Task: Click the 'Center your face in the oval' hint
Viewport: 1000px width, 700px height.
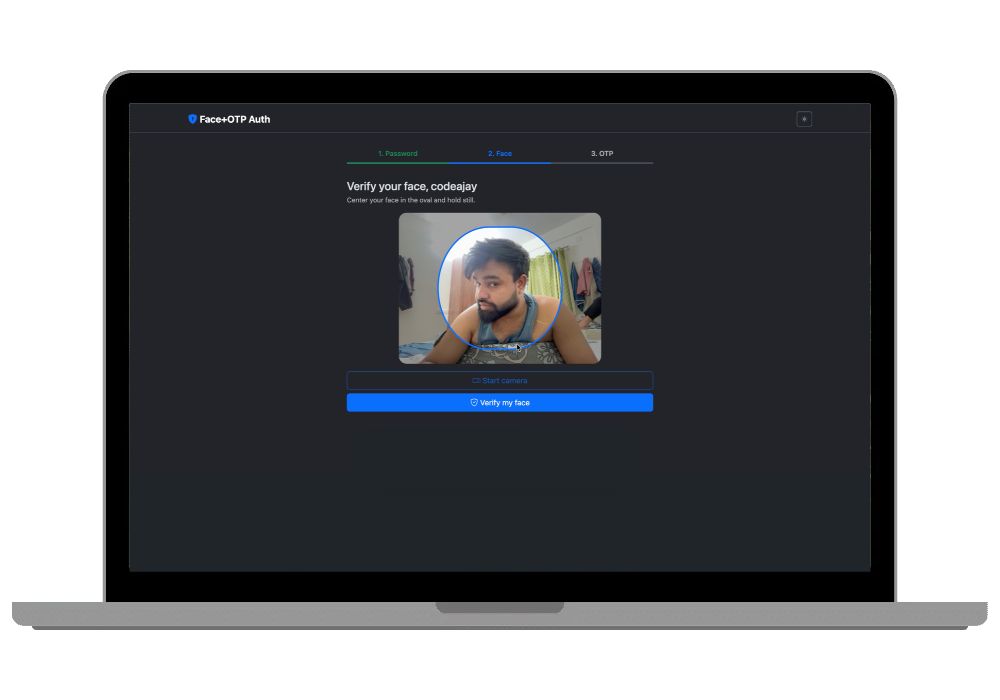Action: tap(411, 200)
